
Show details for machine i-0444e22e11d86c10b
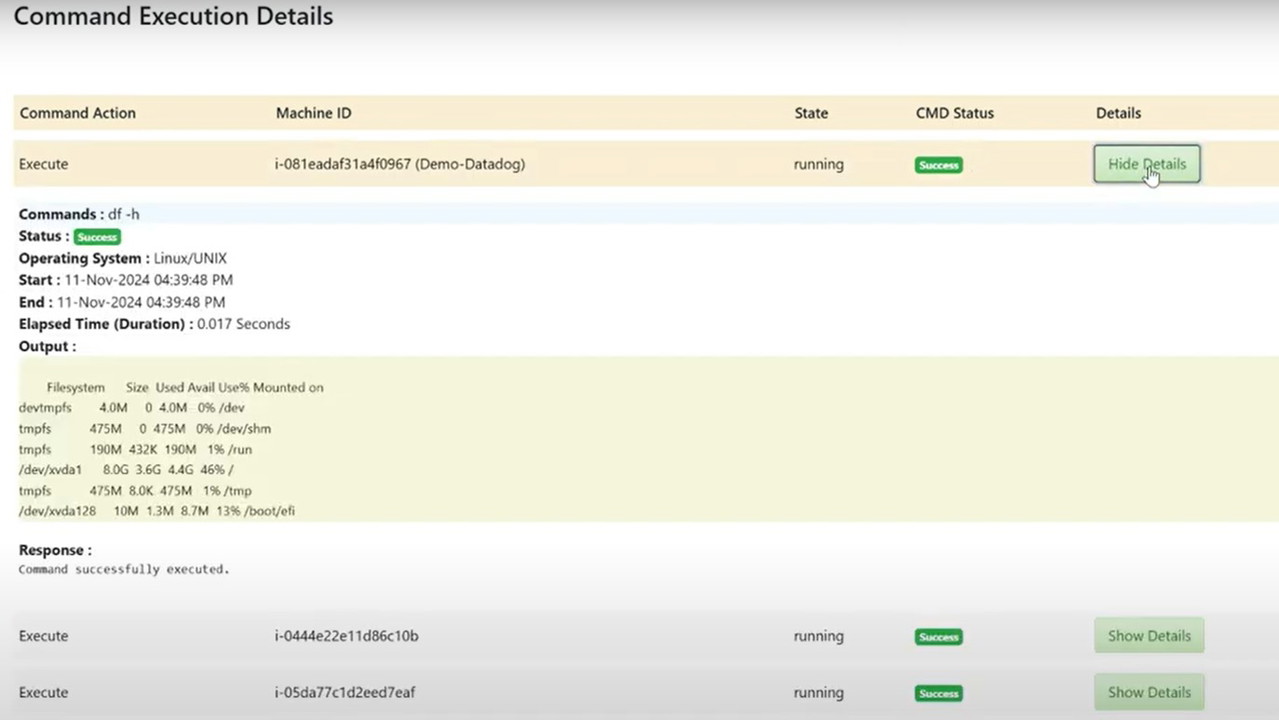[1148, 636]
